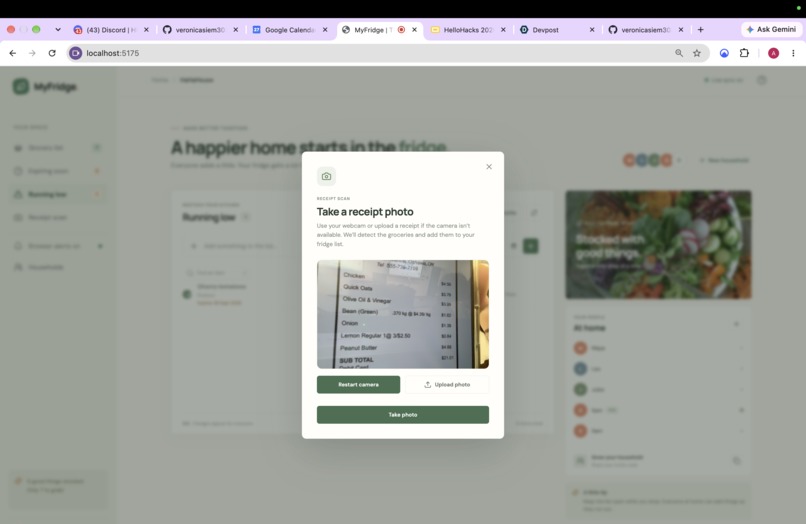
Task: Click the Take photo button
Action: tap(402, 414)
